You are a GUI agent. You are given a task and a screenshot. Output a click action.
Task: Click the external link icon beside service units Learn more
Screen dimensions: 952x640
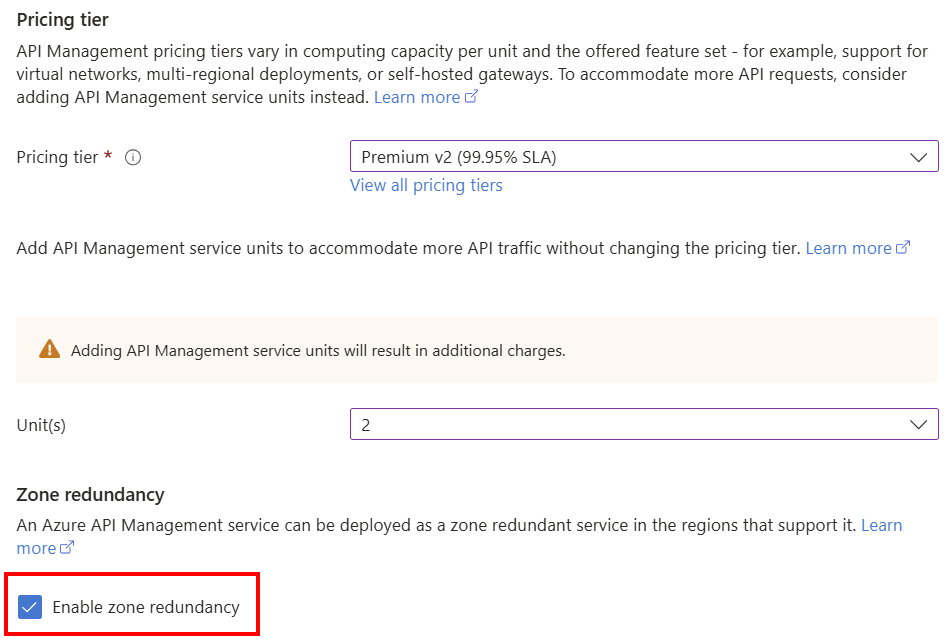[901, 247]
